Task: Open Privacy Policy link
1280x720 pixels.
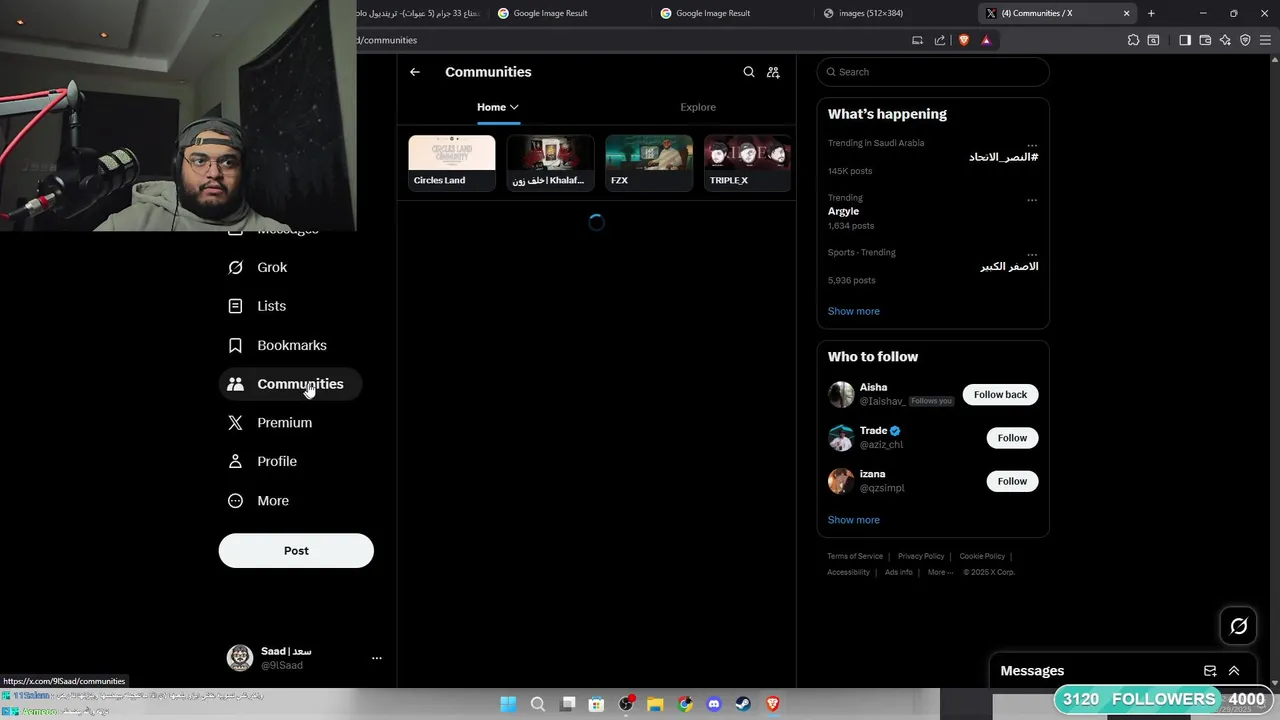Action: point(921,556)
